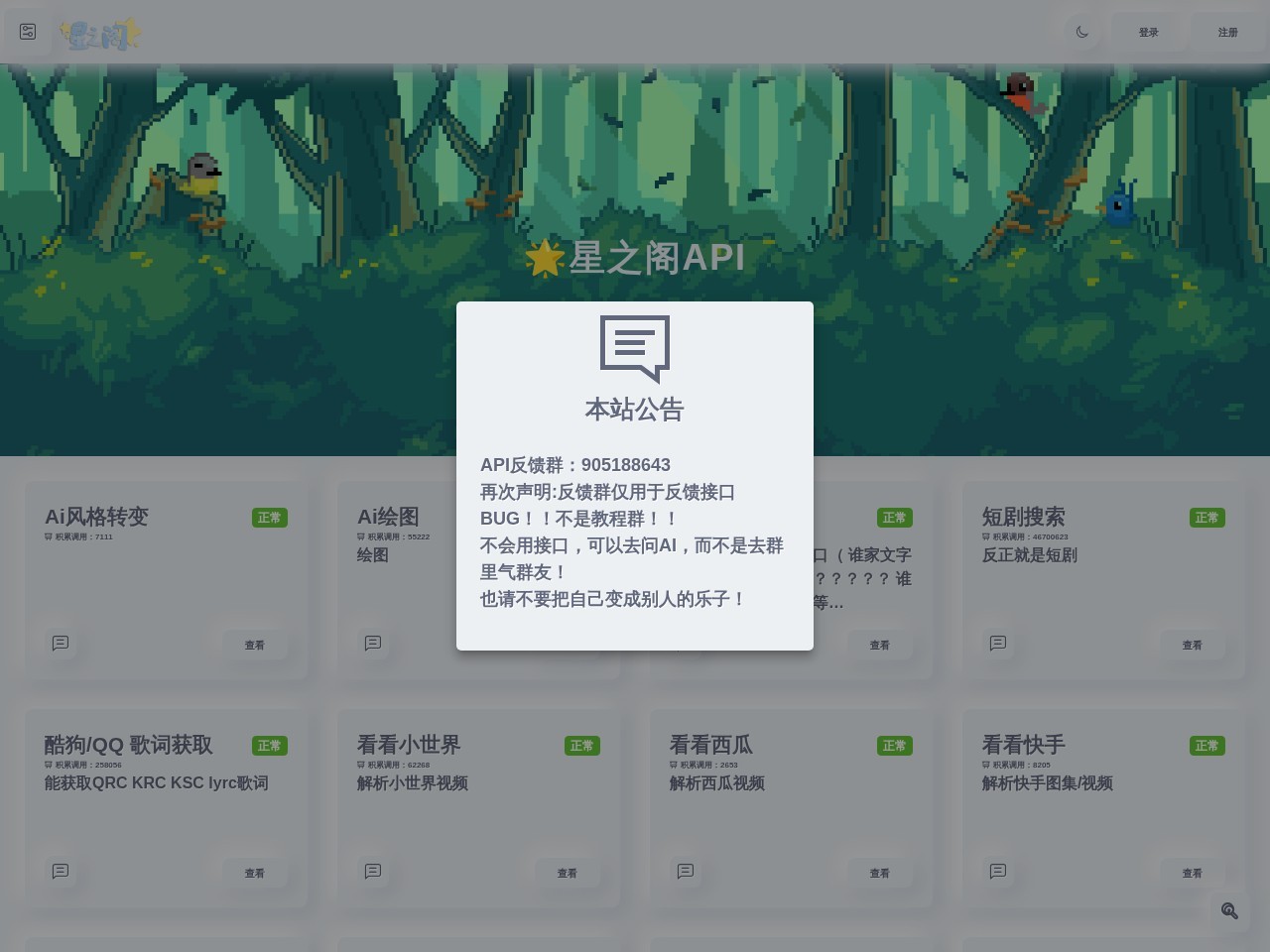Click the 星之阁 site logo

point(99,32)
